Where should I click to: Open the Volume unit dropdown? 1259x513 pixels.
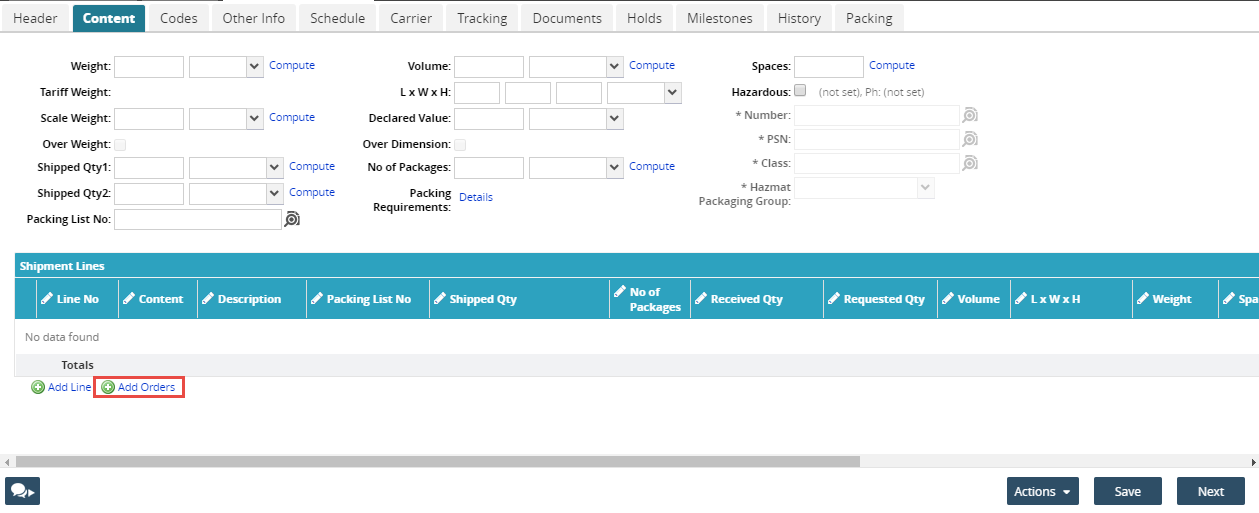pos(576,67)
